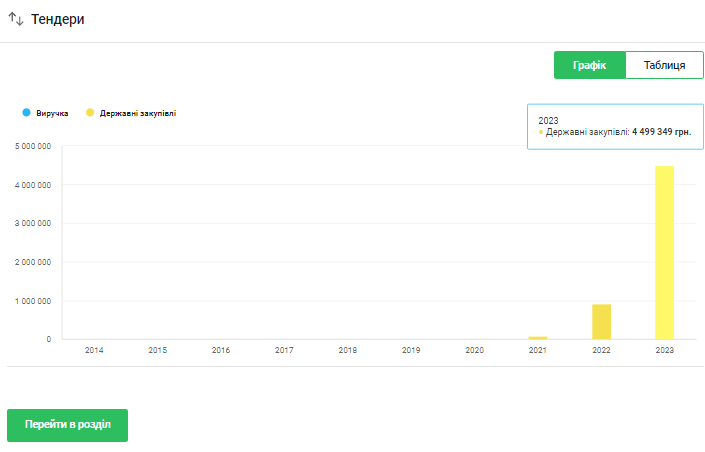Switch to the Графік tab
The image size is (705, 452).
pos(589,65)
